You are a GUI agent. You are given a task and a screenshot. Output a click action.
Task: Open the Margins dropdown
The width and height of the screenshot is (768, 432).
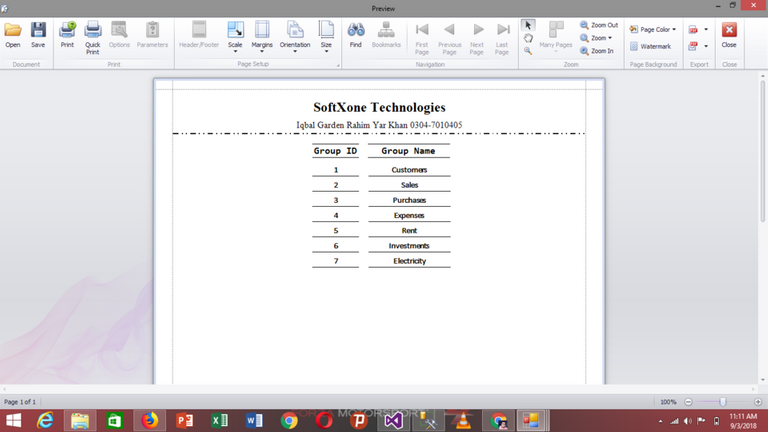(x=262, y=36)
